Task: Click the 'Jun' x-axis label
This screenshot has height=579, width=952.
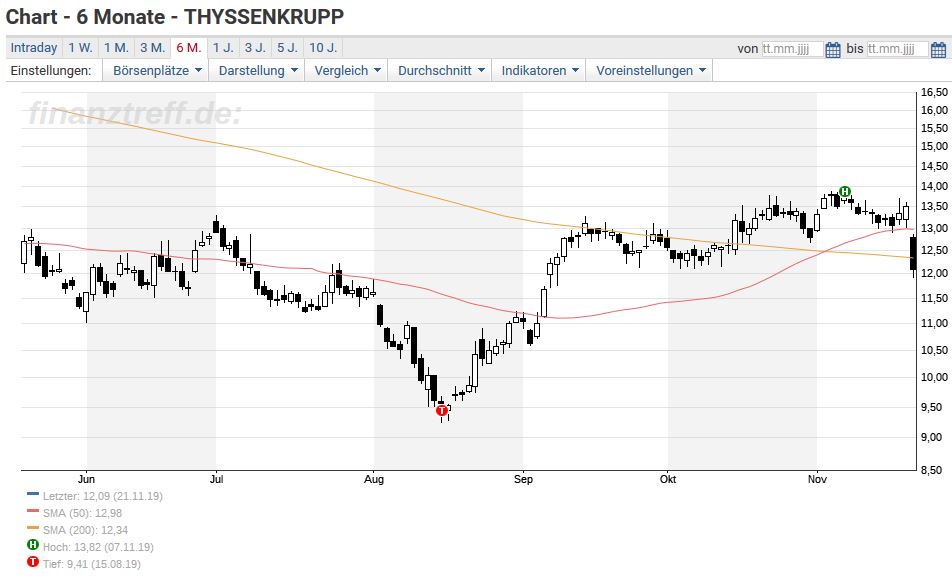Action: coord(87,479)
